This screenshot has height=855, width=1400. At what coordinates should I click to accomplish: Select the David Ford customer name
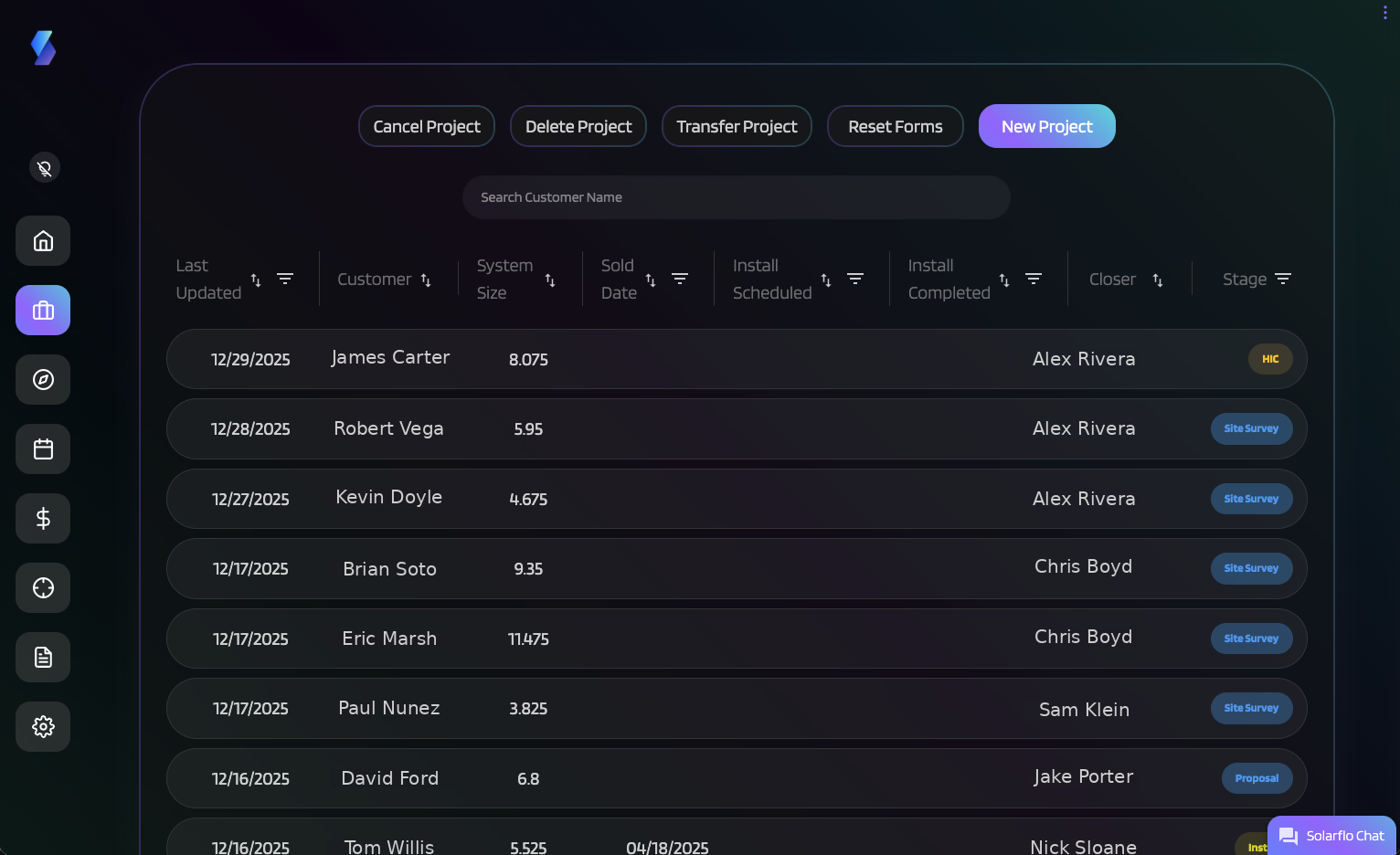(x=389, y=778)
